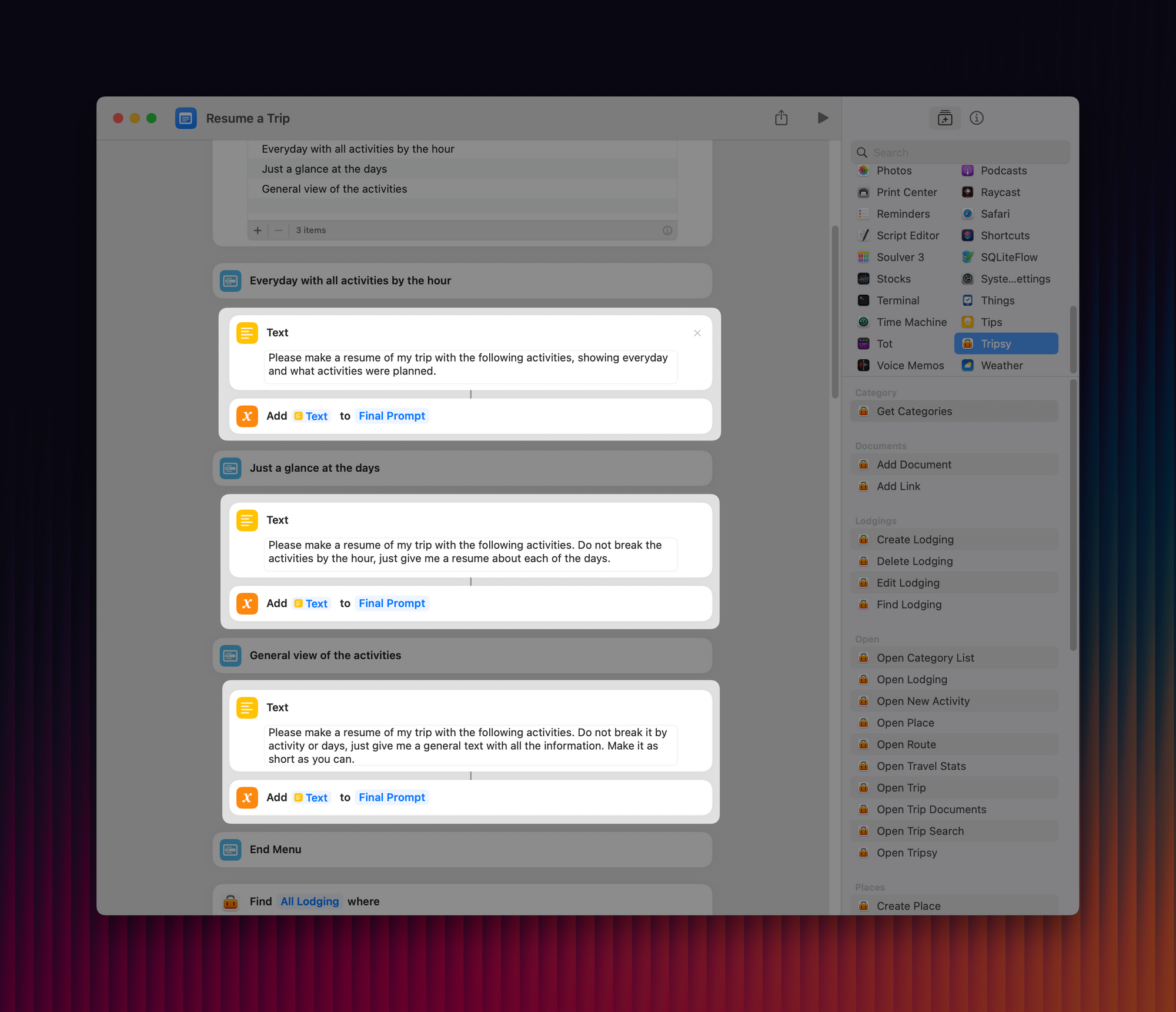Choose Open Route action
This screenshot has width=1176, height=1012.
pos(954,744)
